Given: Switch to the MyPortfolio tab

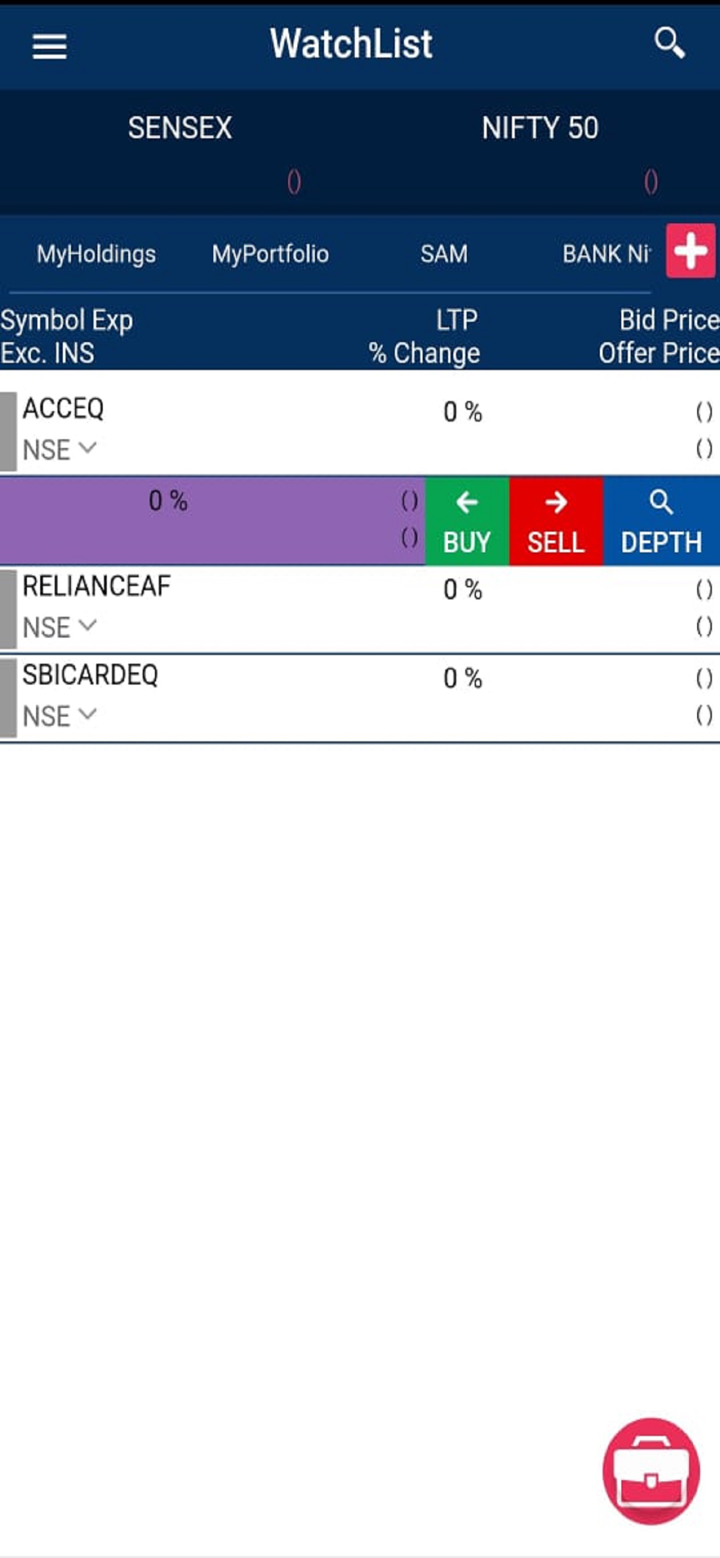Looking at the screenshot, I should tap(270, 254).
